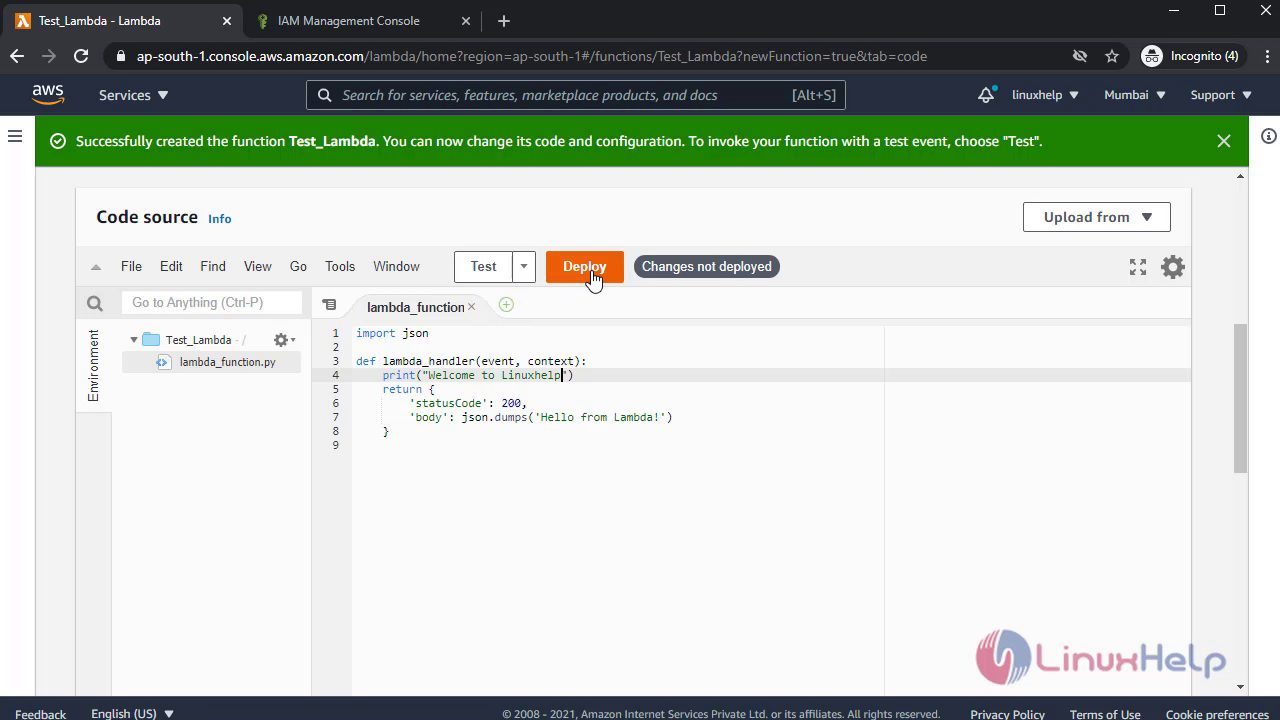The image size is (1280, 720).
Task: Close the IAM Management Console tab
Action: (x=465, y=21)
